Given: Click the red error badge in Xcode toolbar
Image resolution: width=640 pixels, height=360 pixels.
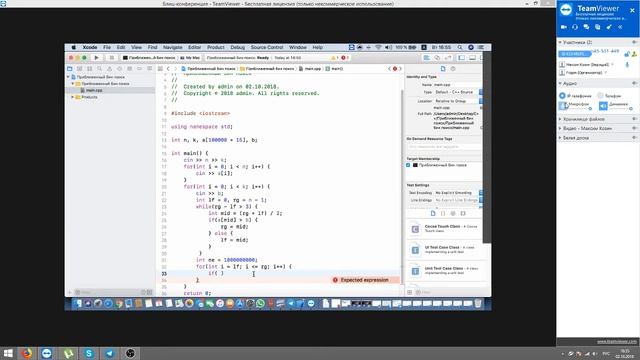Looking at the screenshot, I should tap(344, 58).
